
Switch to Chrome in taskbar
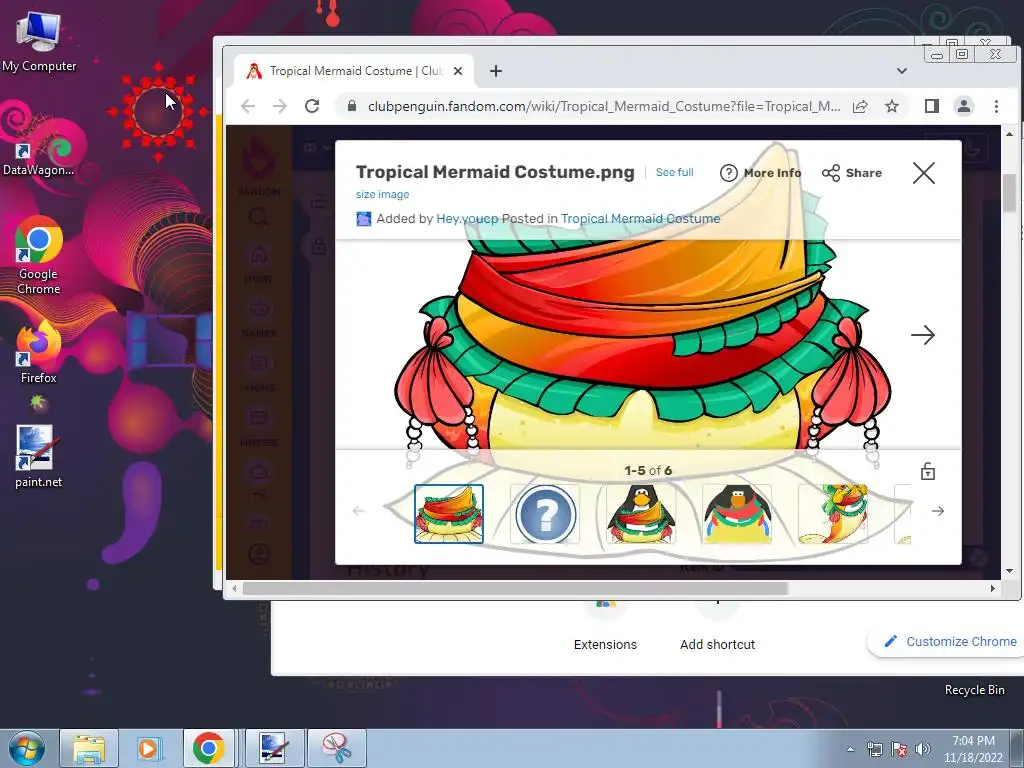(x=208, y=748)
